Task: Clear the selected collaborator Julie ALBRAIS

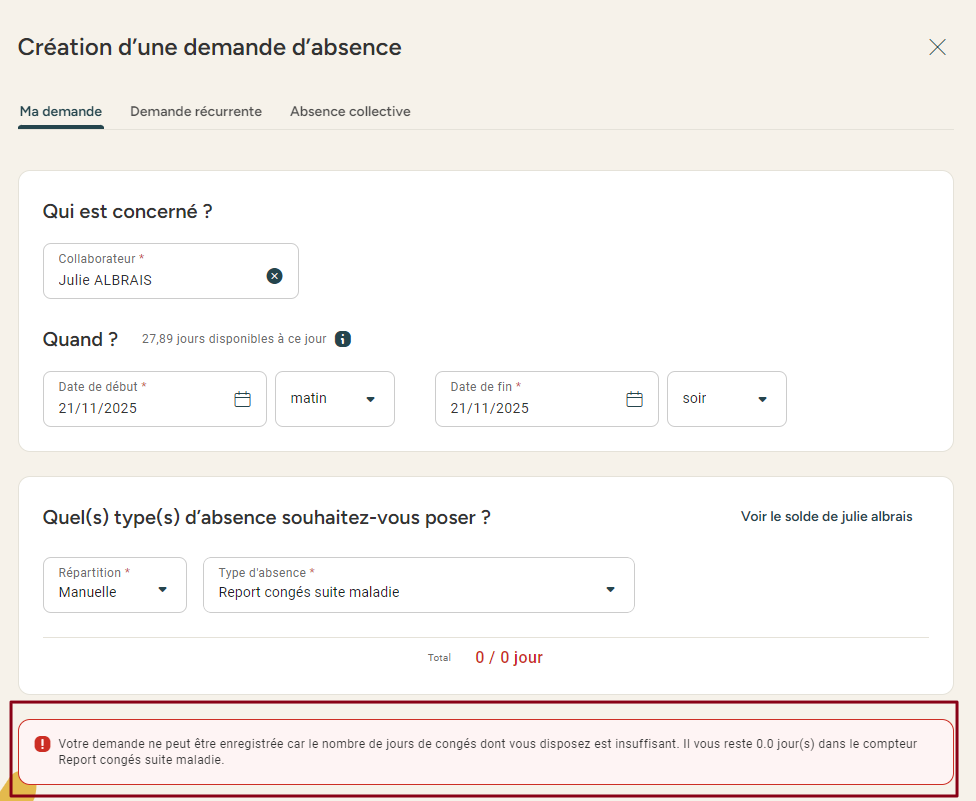Action: tap(274, 276)
